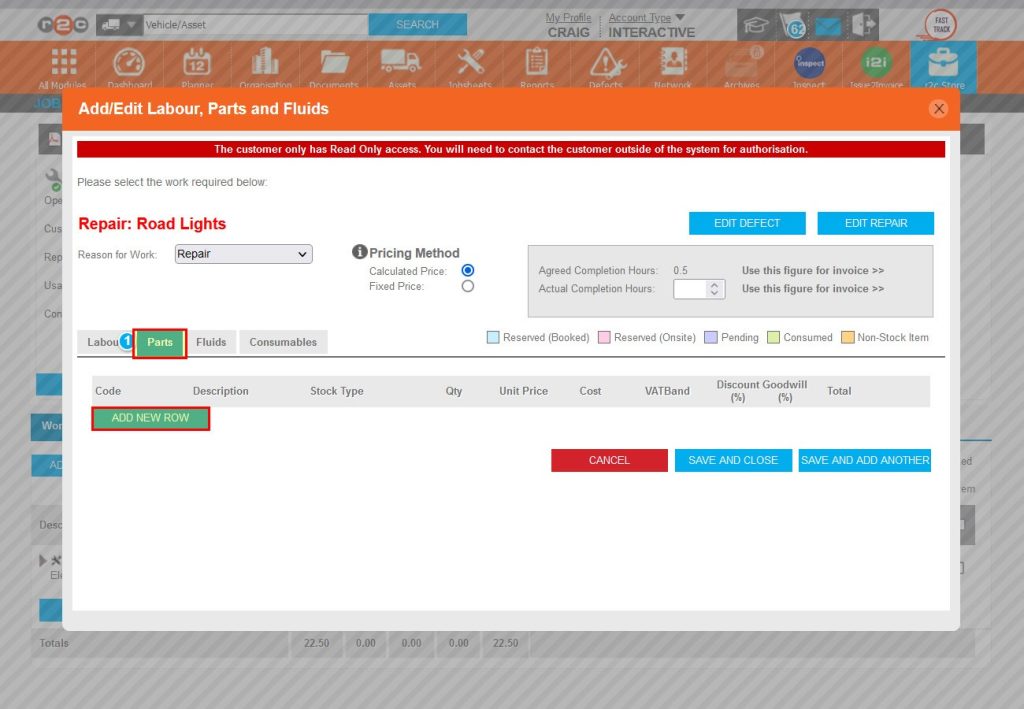Screen dimensions: 1024x709
Task: Switch to the Fluids tab
Action: 212,341
